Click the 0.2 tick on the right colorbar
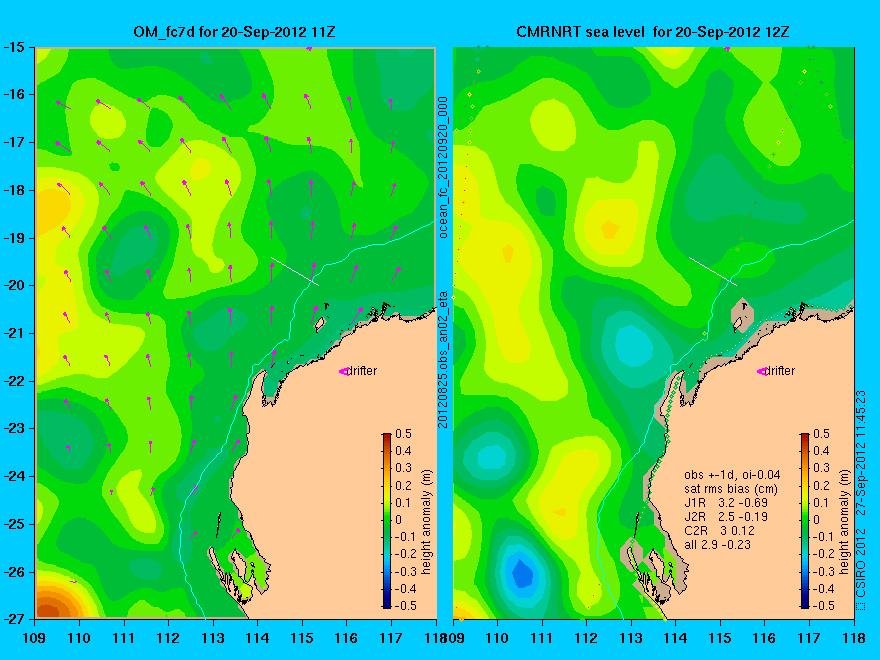 pyautogui.click(x=822, y=485)
